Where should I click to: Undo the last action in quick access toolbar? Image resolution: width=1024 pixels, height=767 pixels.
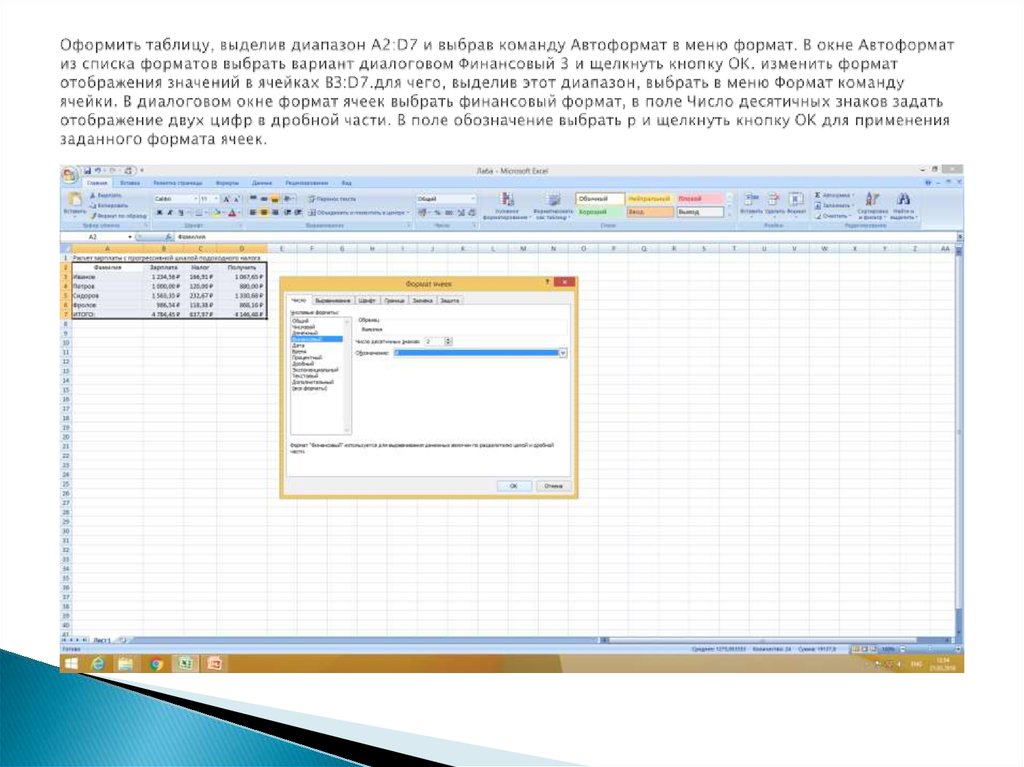97,171
